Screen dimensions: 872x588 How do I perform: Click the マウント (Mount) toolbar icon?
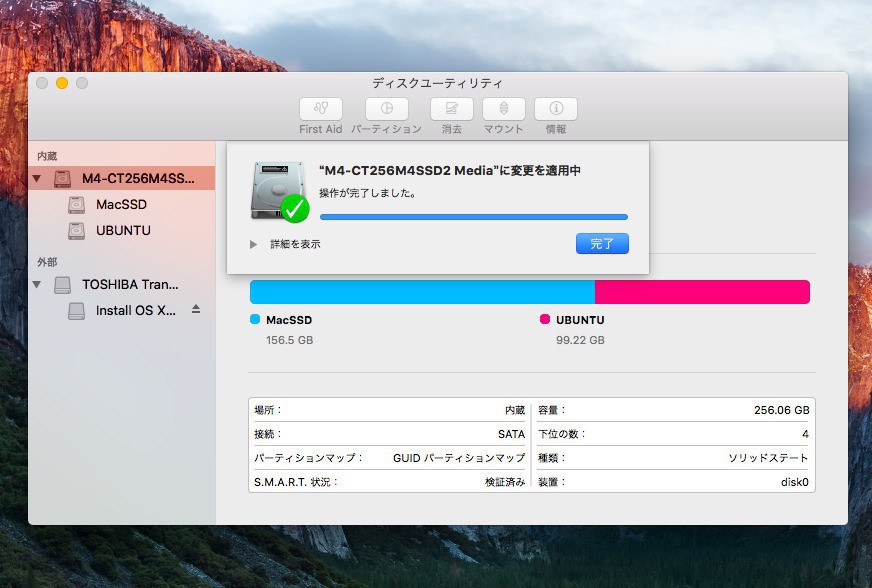pyautogui.click(x=503, y=109)
